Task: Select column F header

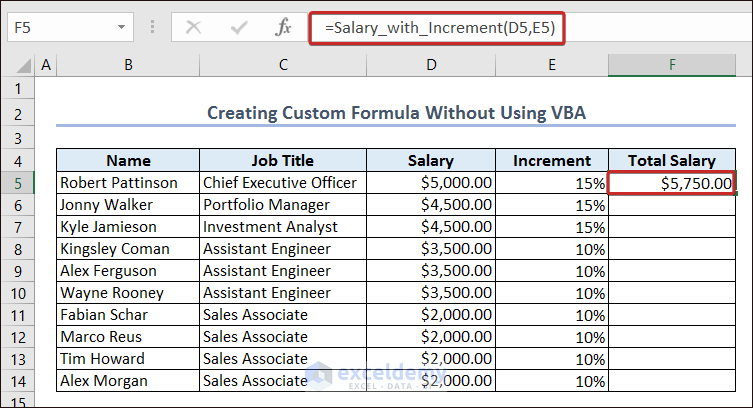Action: 672,66
